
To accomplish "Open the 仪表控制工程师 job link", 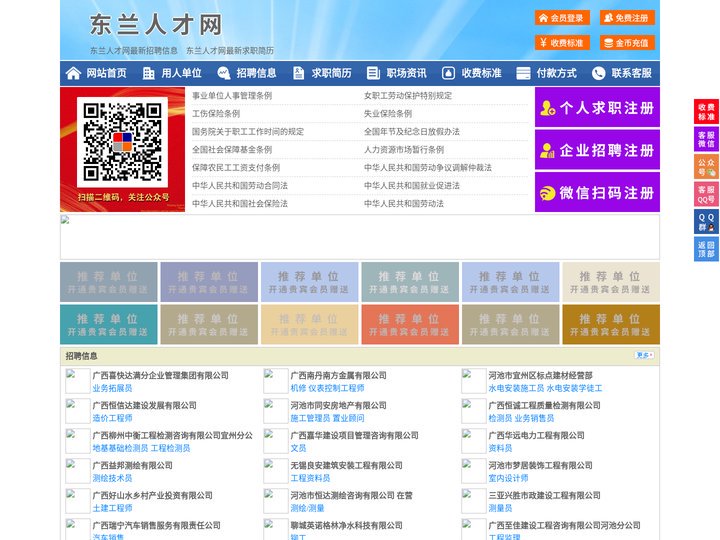I will point(336,388).
